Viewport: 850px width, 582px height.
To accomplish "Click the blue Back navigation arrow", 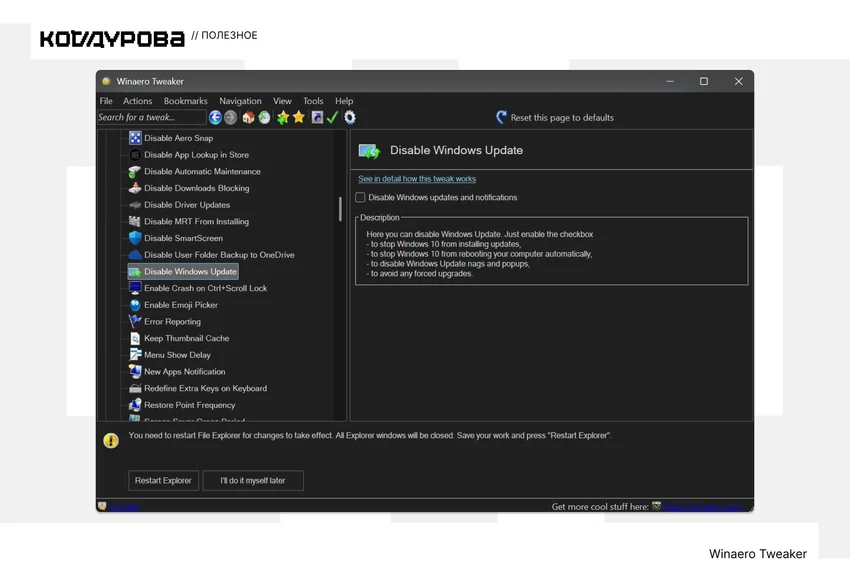I will (215, 117).
